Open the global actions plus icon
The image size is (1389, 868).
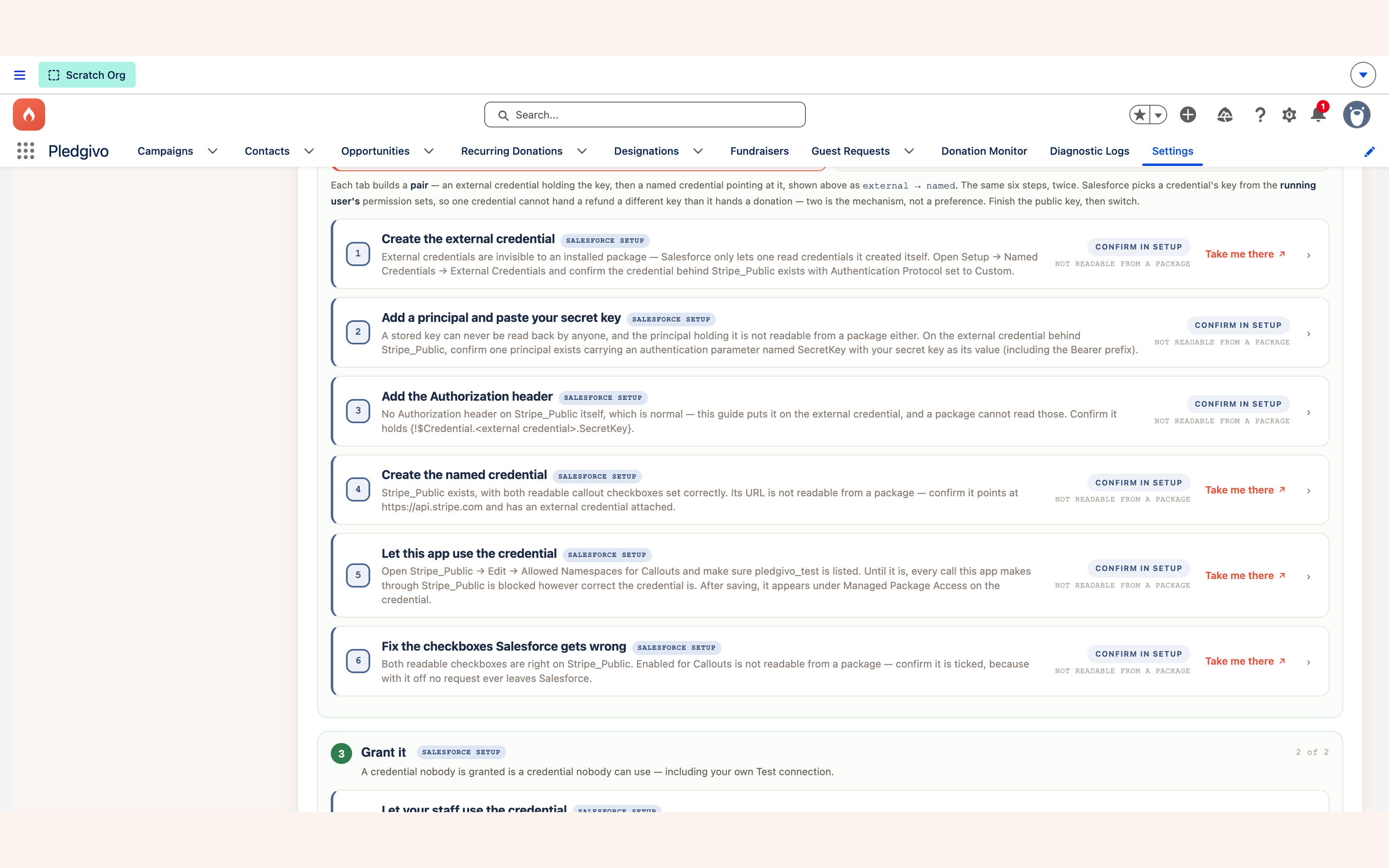1188,115
